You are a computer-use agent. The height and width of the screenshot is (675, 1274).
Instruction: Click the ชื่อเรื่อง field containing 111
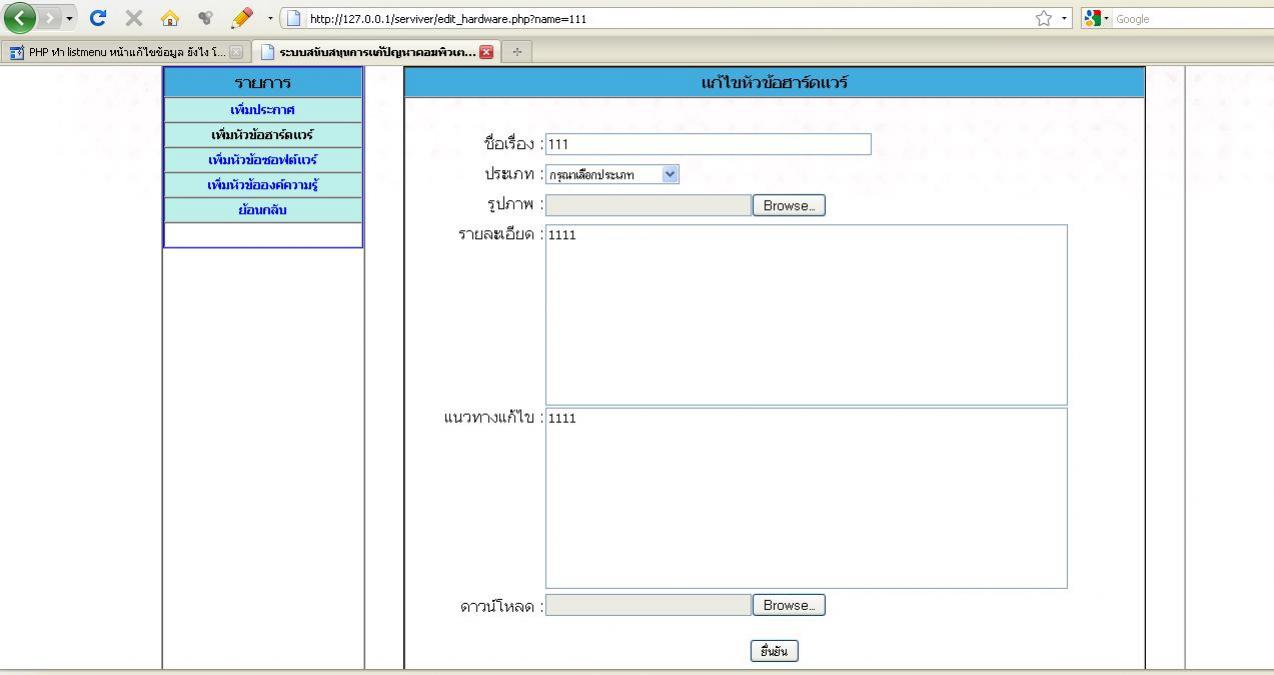point(708,144)
